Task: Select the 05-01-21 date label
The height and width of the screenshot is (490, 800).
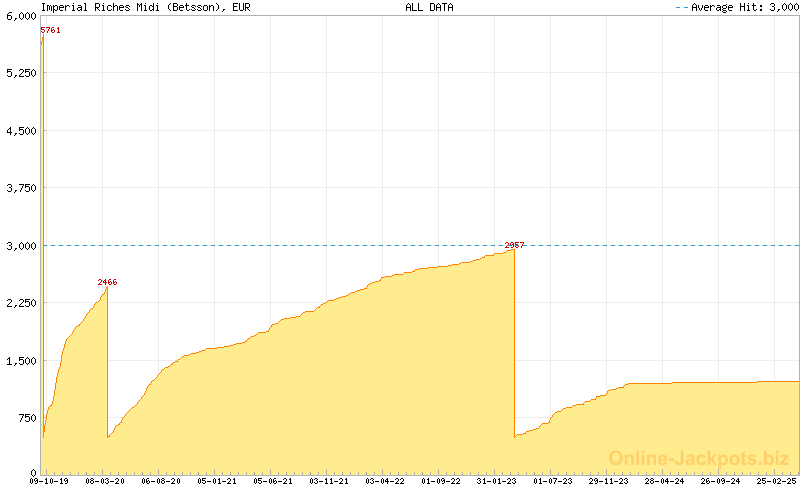Action: tap(219, 481)
